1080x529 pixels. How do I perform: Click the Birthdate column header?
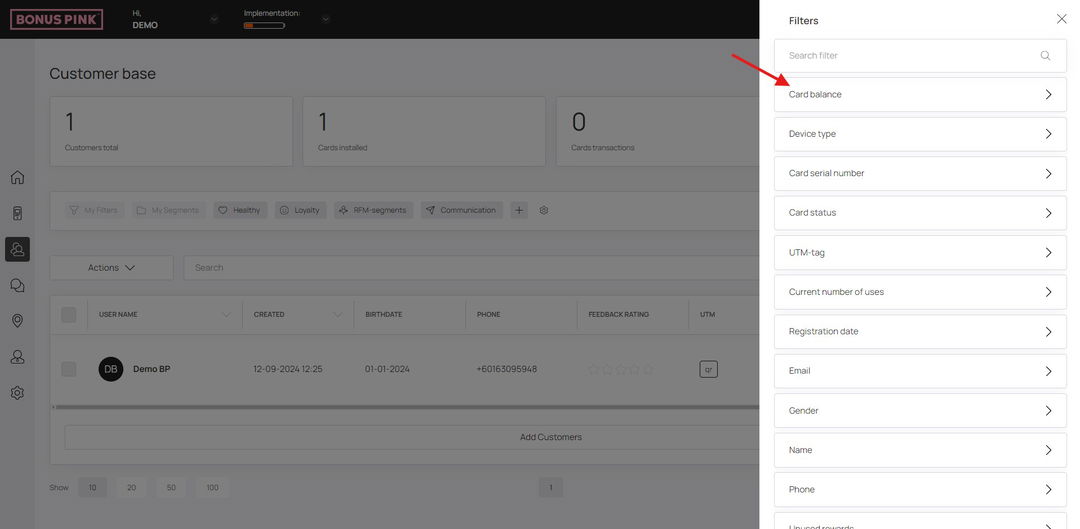point(384,315)
